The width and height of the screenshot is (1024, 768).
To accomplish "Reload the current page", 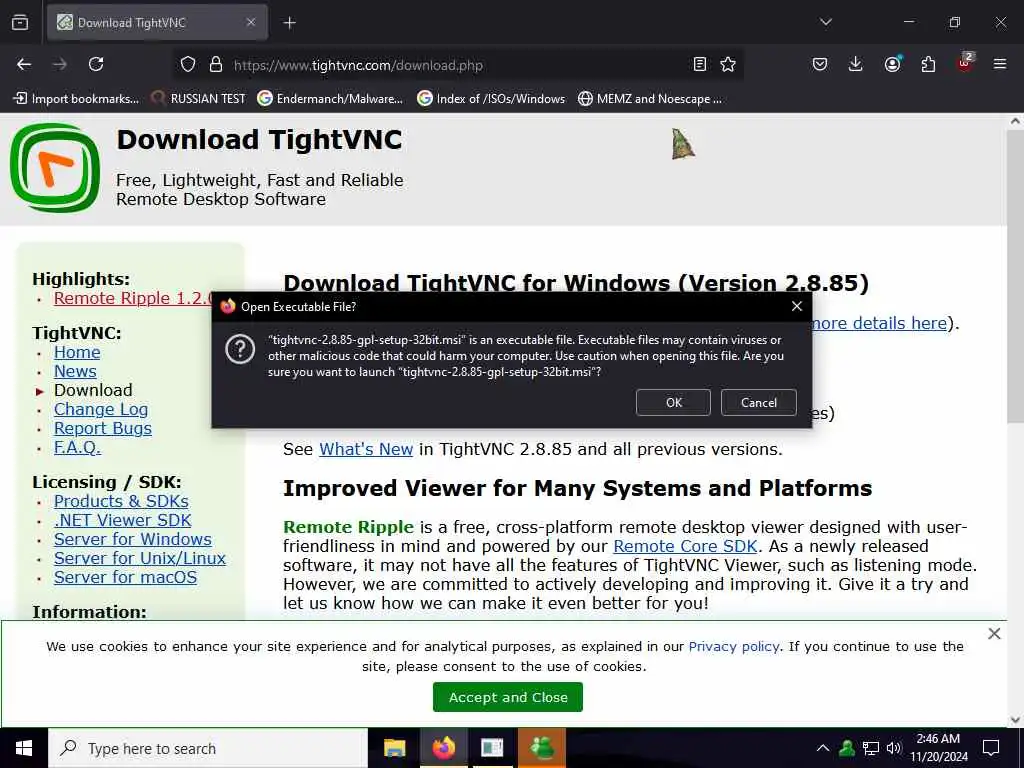I will [96, 64].
